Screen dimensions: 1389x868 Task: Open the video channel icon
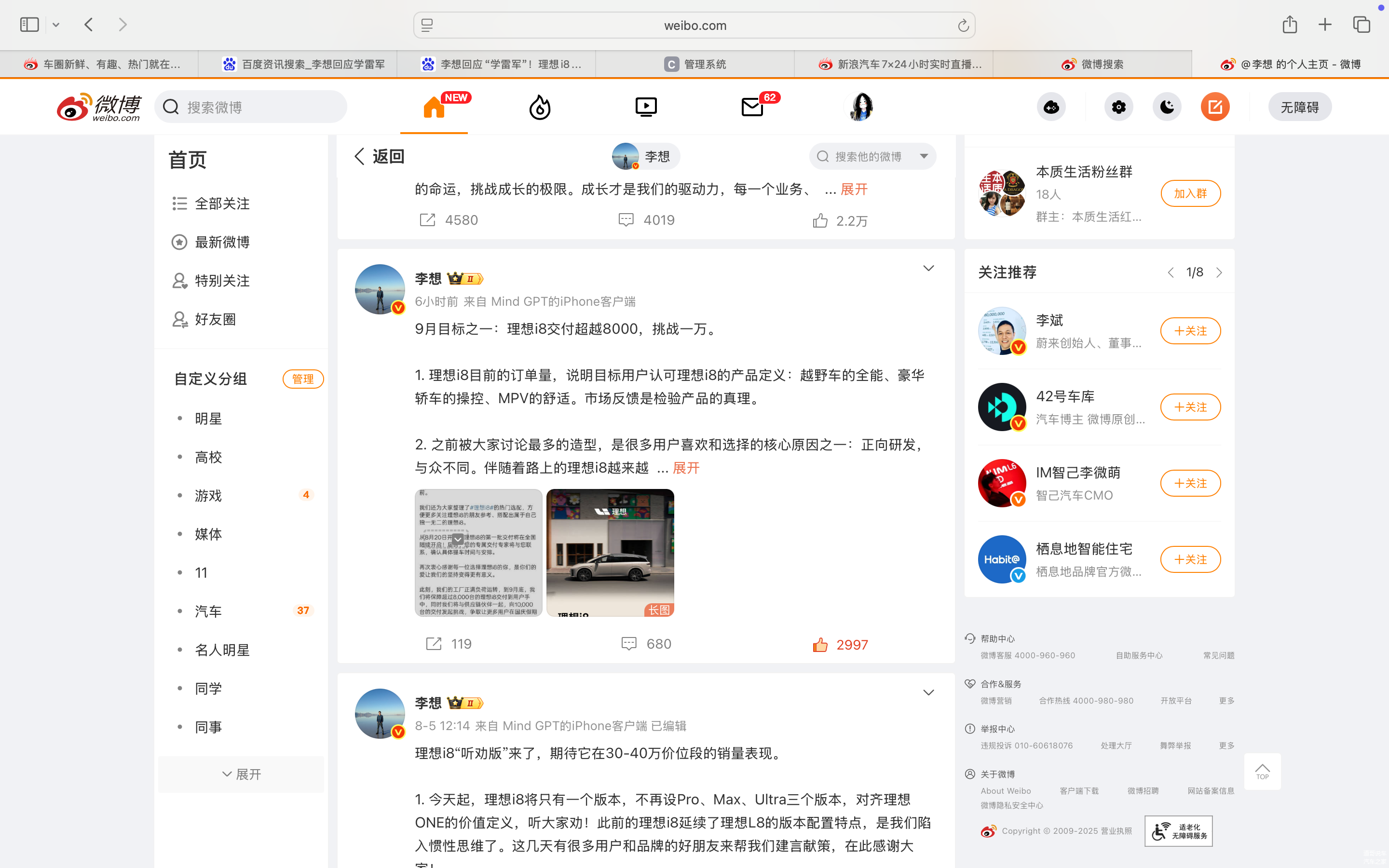click(646, 108)
